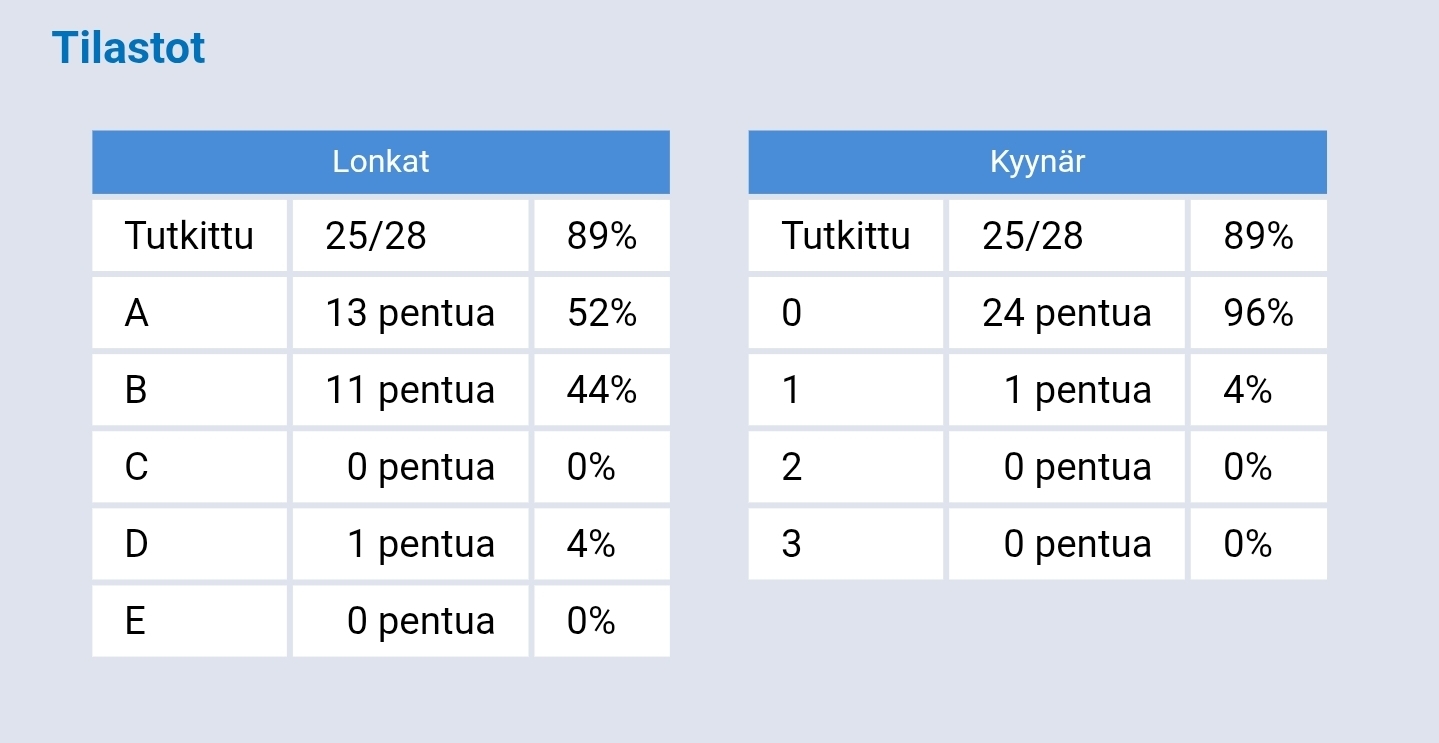Click the 96% percentage cell
This screenshot has height=743, width=1439.
click(1259, 313)
